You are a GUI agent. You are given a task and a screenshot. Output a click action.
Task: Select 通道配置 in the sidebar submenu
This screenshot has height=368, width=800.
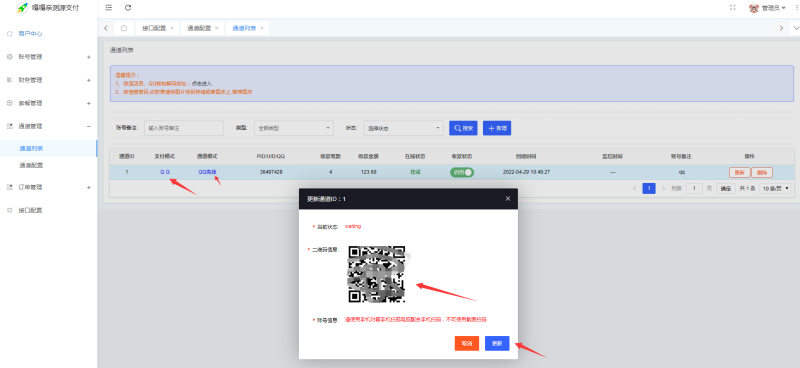coord(31,165)
